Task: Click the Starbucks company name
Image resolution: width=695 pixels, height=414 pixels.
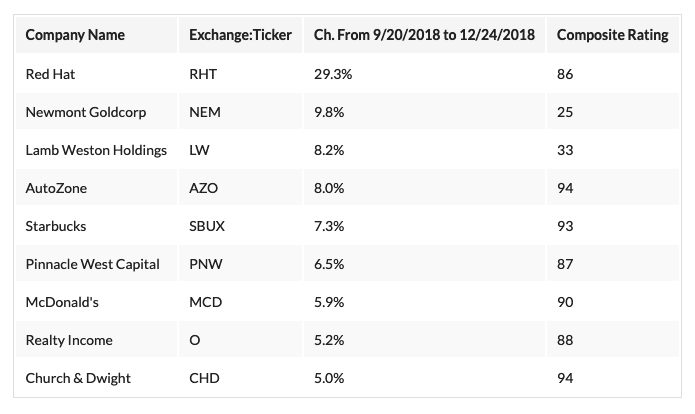Action: click(56, 226)
